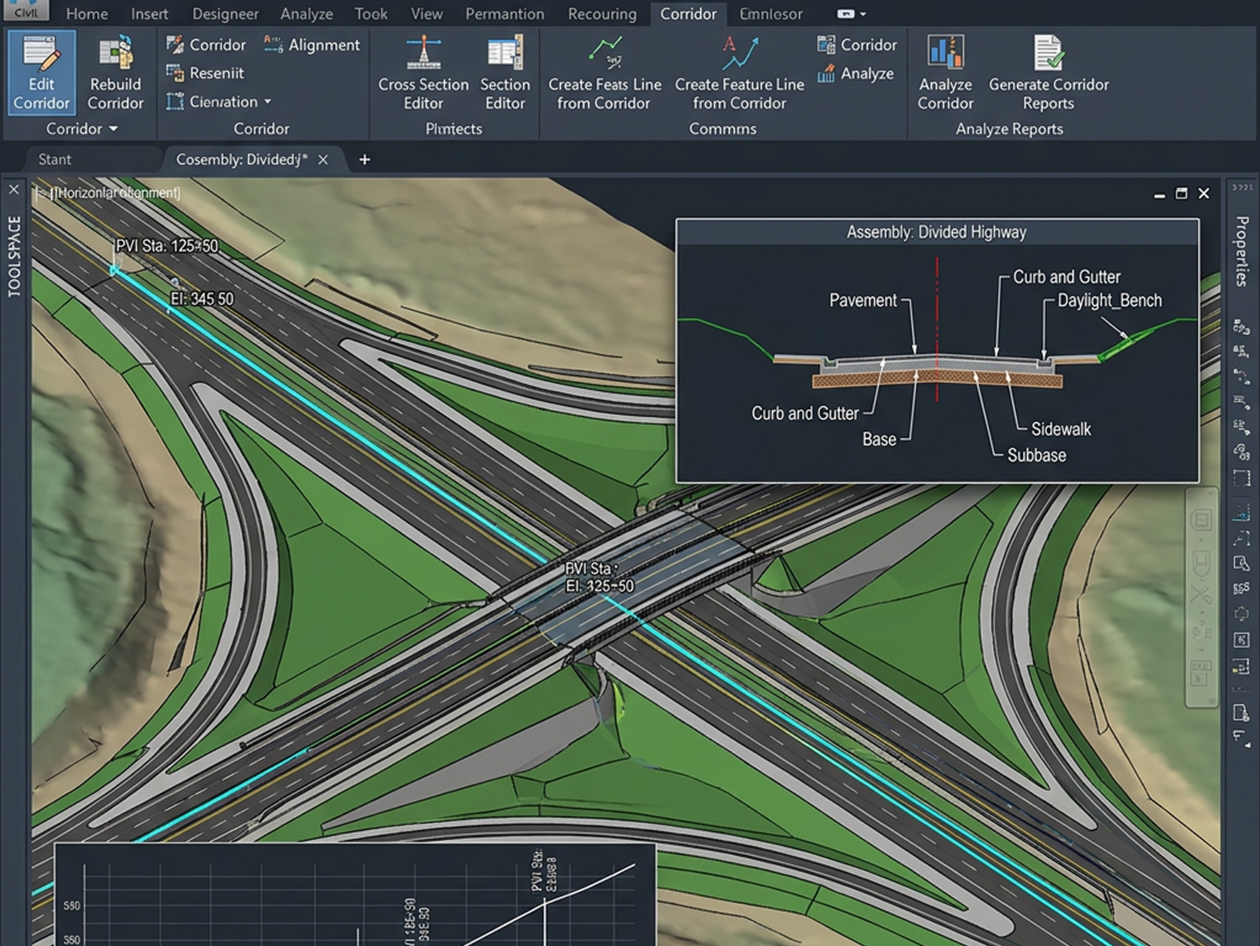The width and height of the screenshot is (1260, 946).
Task: Open the Analyze ribbon tab
Action: pyautogui.click(x=306, y=14)
